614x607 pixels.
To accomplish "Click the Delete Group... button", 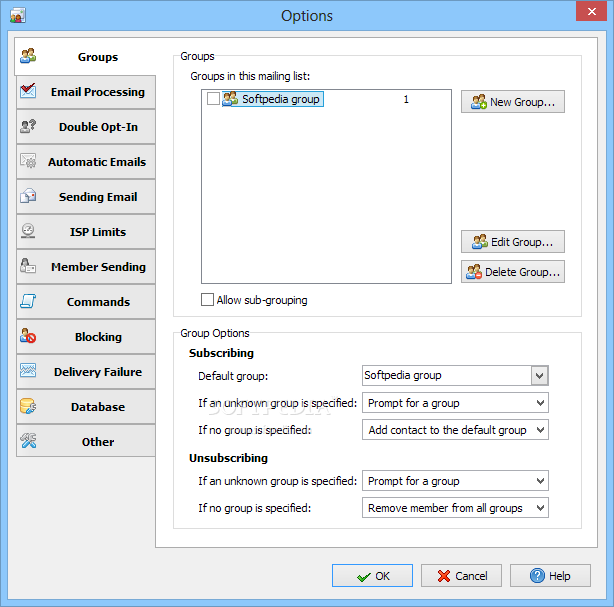I will [513, 272].
